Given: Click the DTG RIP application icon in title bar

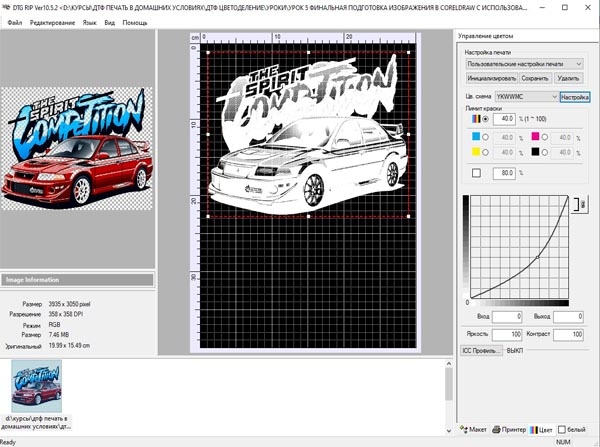Looking at the screenshot, I should [x=6, y=7].
